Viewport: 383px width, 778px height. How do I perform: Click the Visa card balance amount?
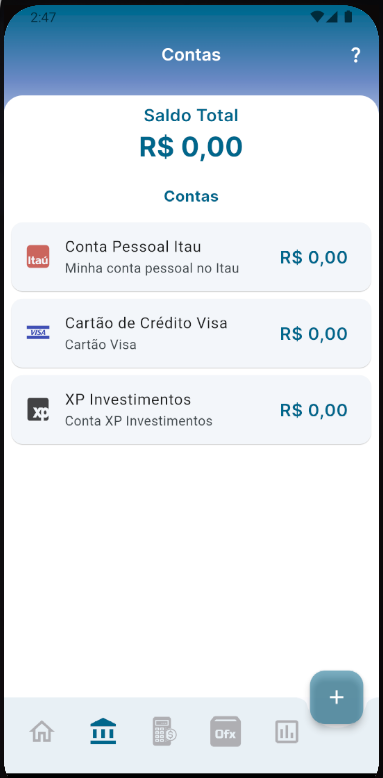(314, 334)
